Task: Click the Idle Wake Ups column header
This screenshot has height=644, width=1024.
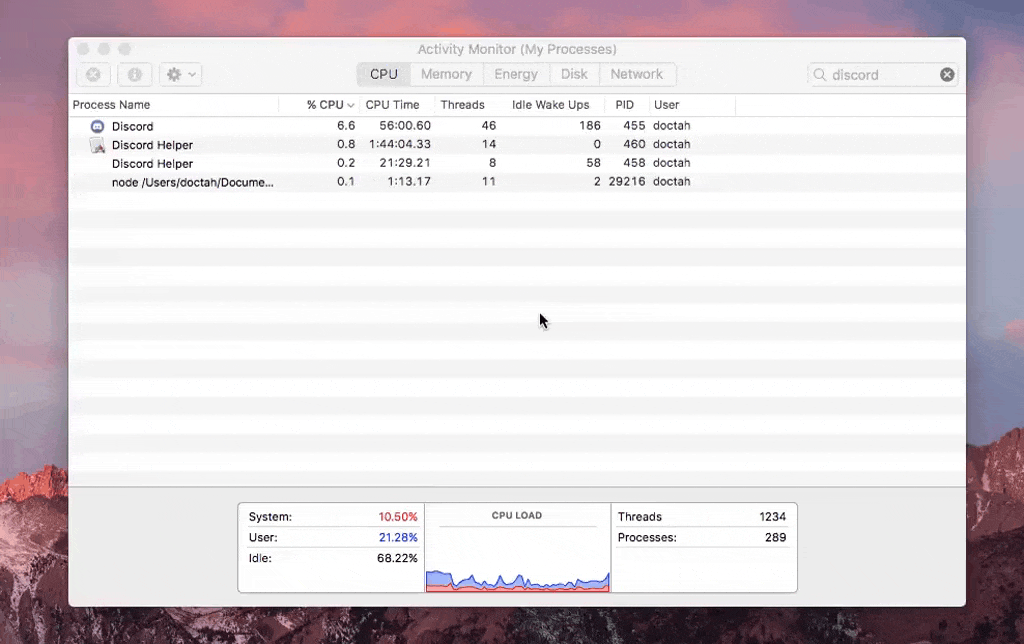Action: (x=550, y=105)
